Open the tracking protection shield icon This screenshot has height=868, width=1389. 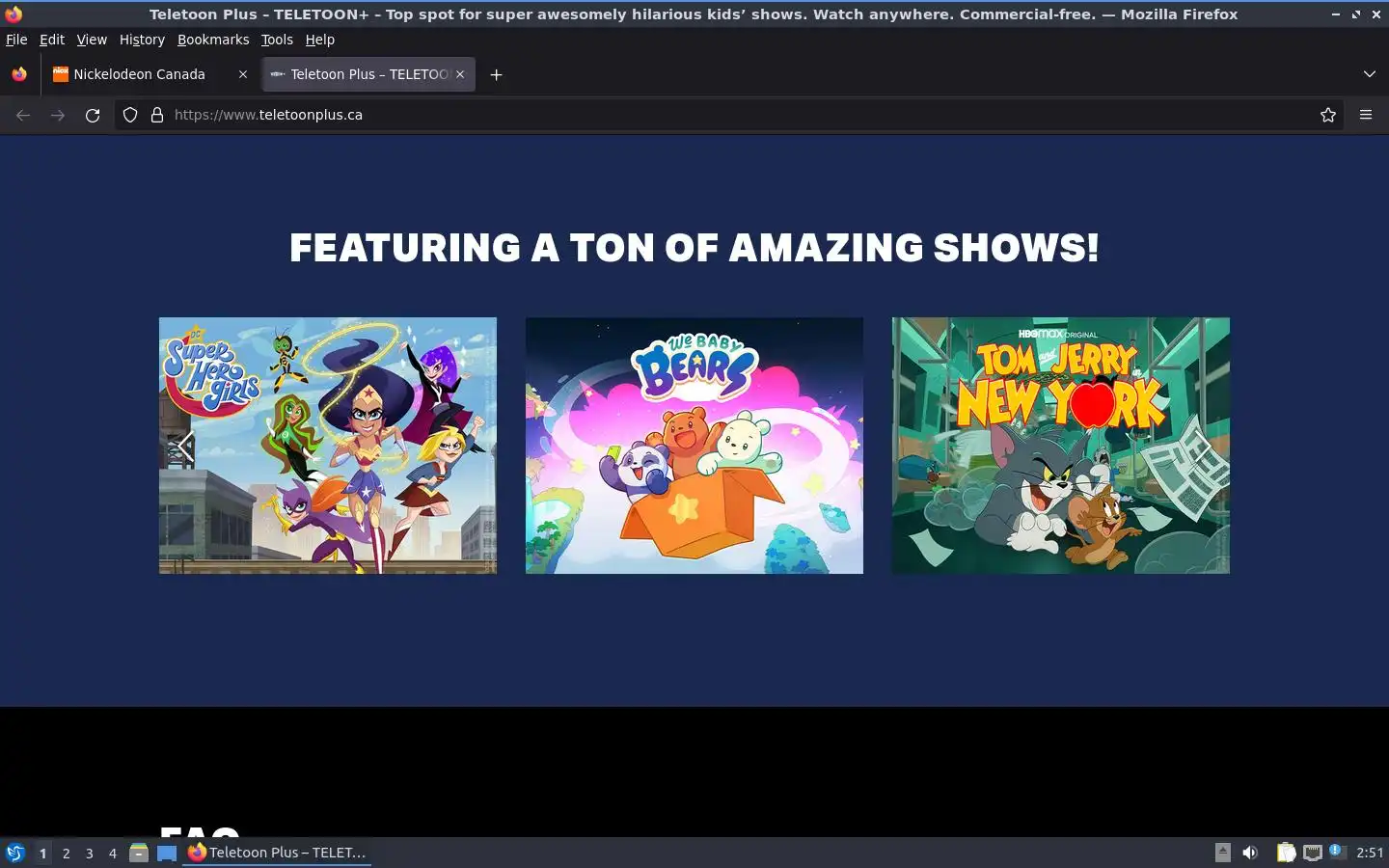[130, 115]
